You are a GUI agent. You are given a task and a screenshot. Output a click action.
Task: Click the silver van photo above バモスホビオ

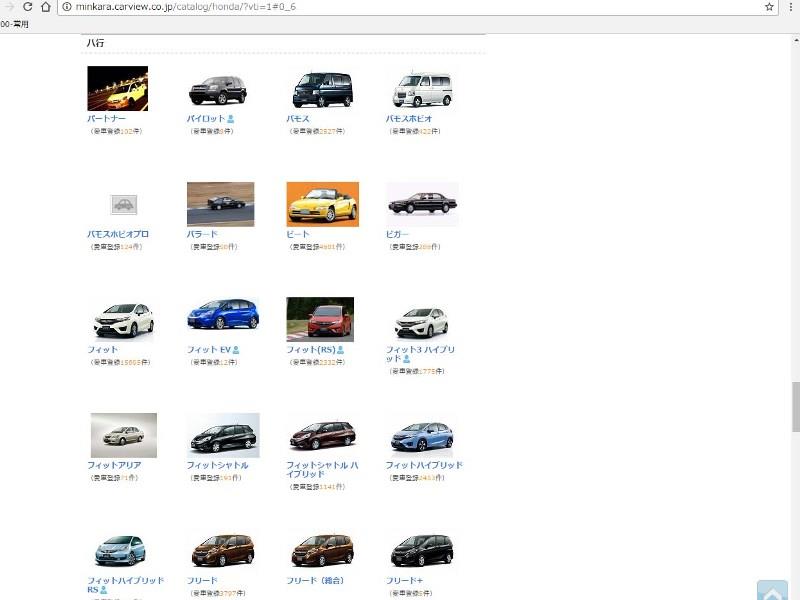point(422,89)
